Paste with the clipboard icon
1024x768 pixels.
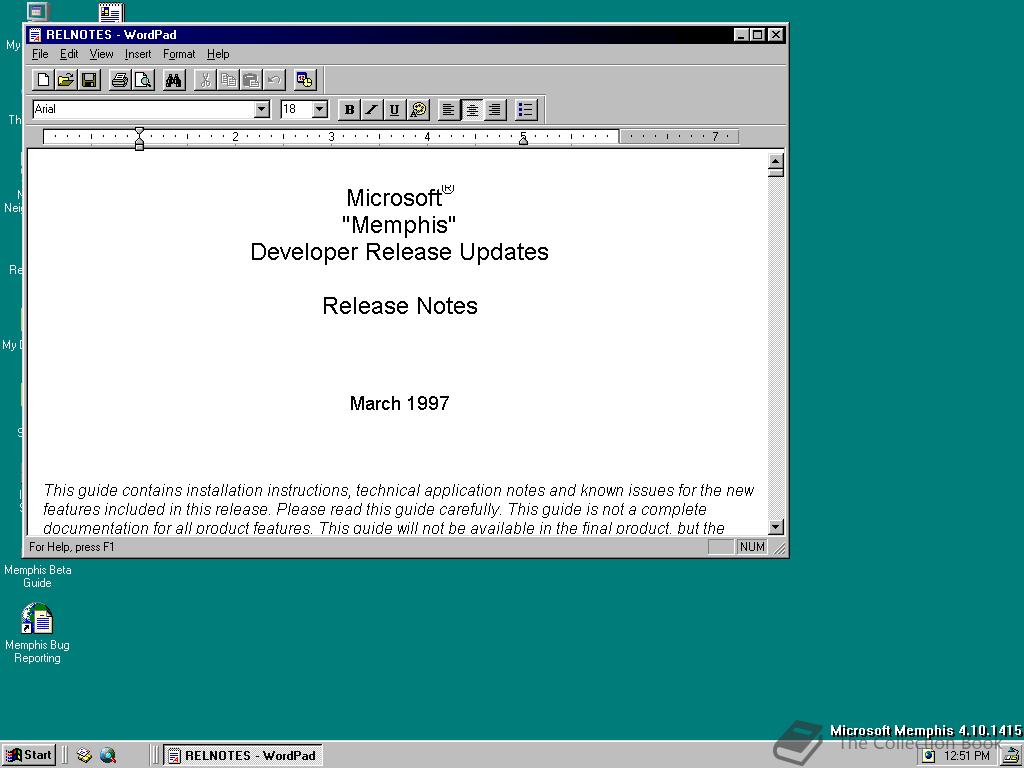251,80
